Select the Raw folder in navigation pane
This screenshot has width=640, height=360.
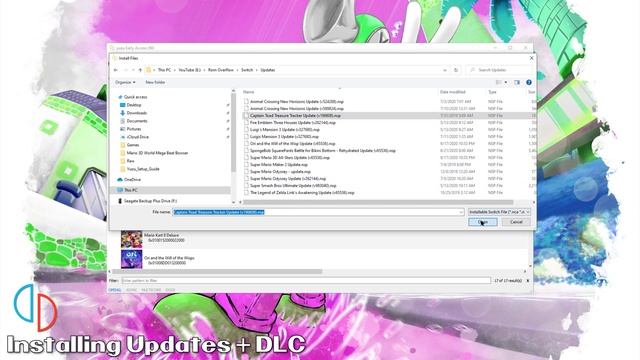(x=130, y=161)
